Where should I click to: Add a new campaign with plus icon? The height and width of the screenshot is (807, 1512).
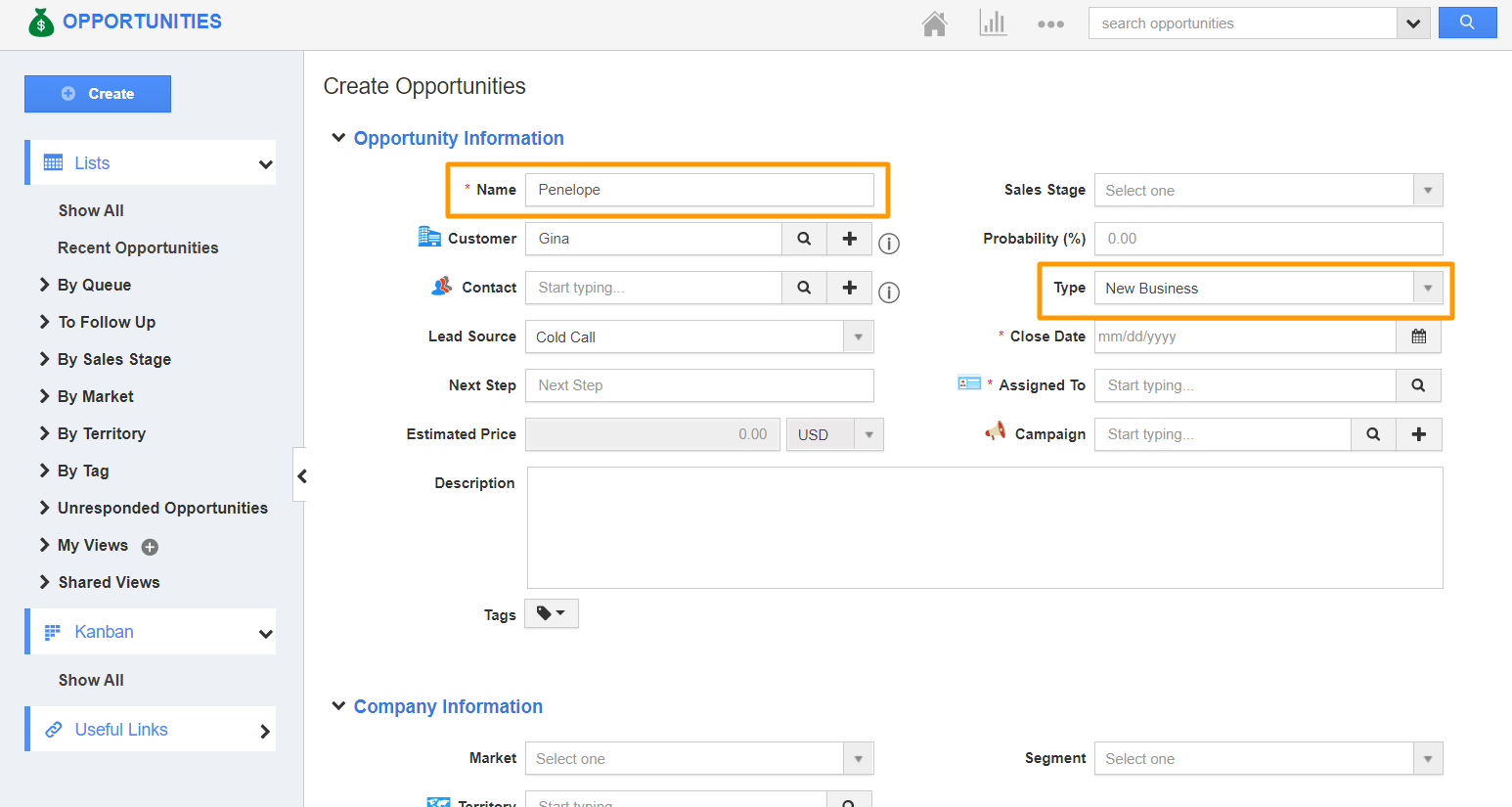tap(1419, 434)
